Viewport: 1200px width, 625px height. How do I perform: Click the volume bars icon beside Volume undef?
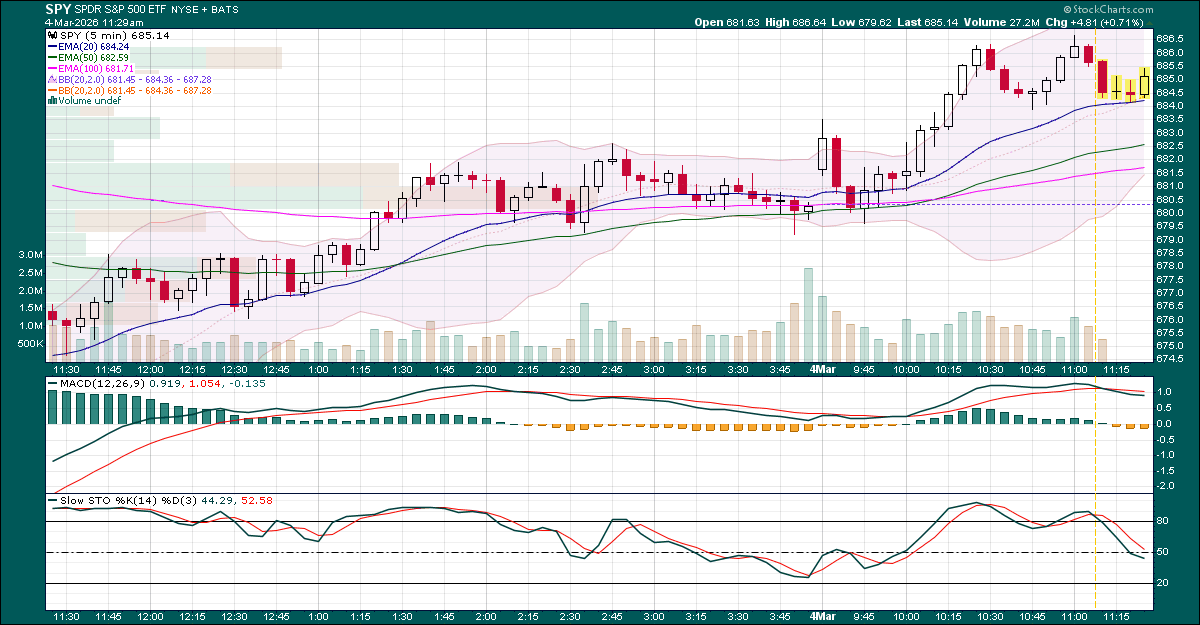[x=51, y=101]
